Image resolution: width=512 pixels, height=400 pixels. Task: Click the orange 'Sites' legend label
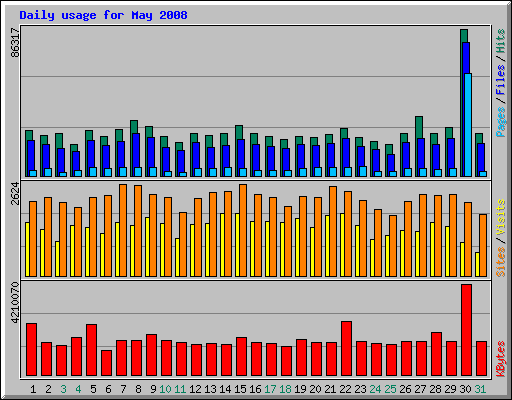501,262
